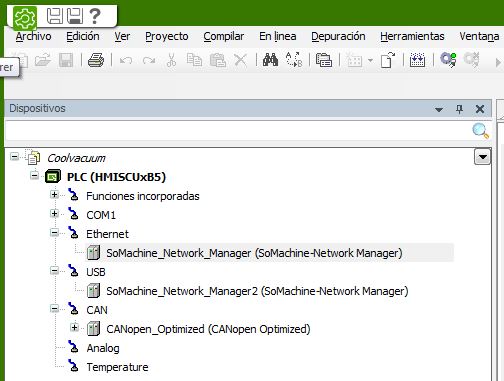Click the Delete X icon in toolbar
This screenshot has width=504, height=381.
click(240, 60)
